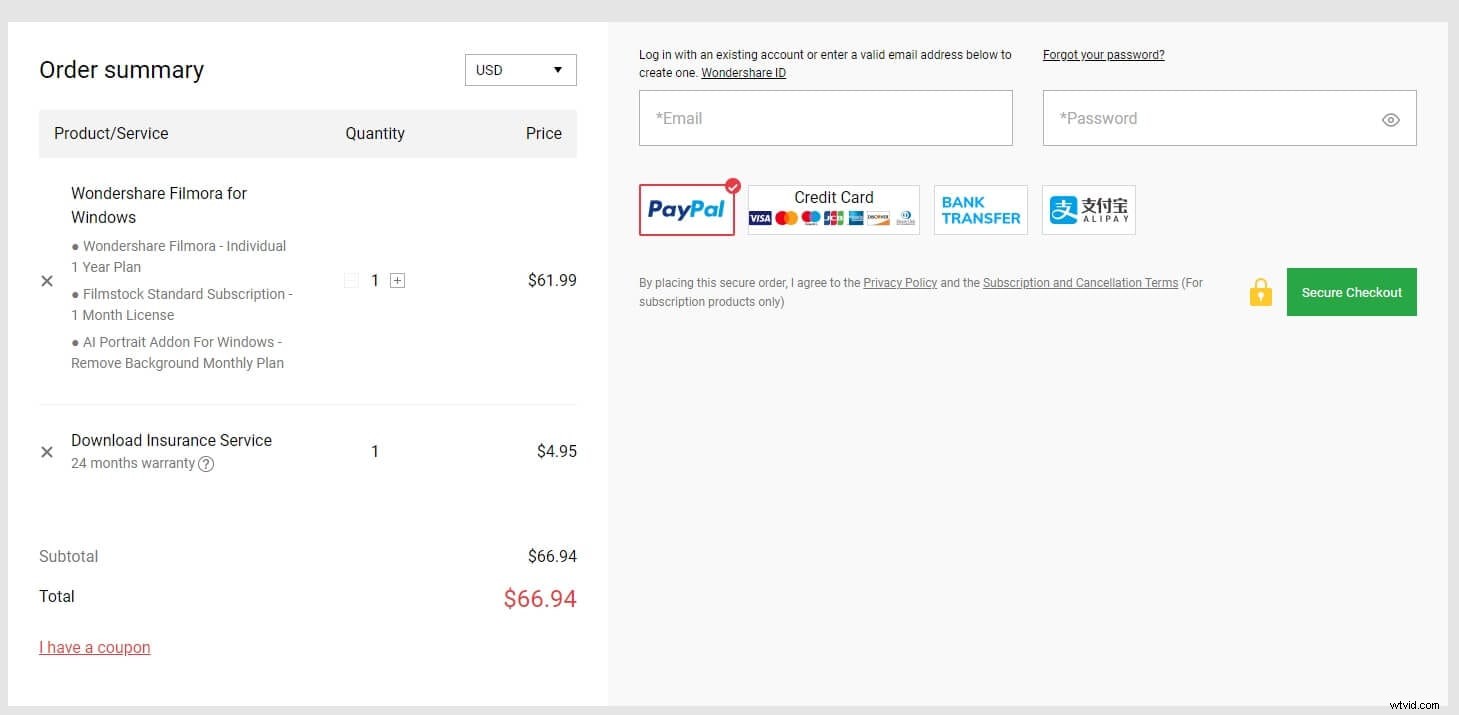Click Forgot your password link

pyautogui.click(x=1103, y=55)
